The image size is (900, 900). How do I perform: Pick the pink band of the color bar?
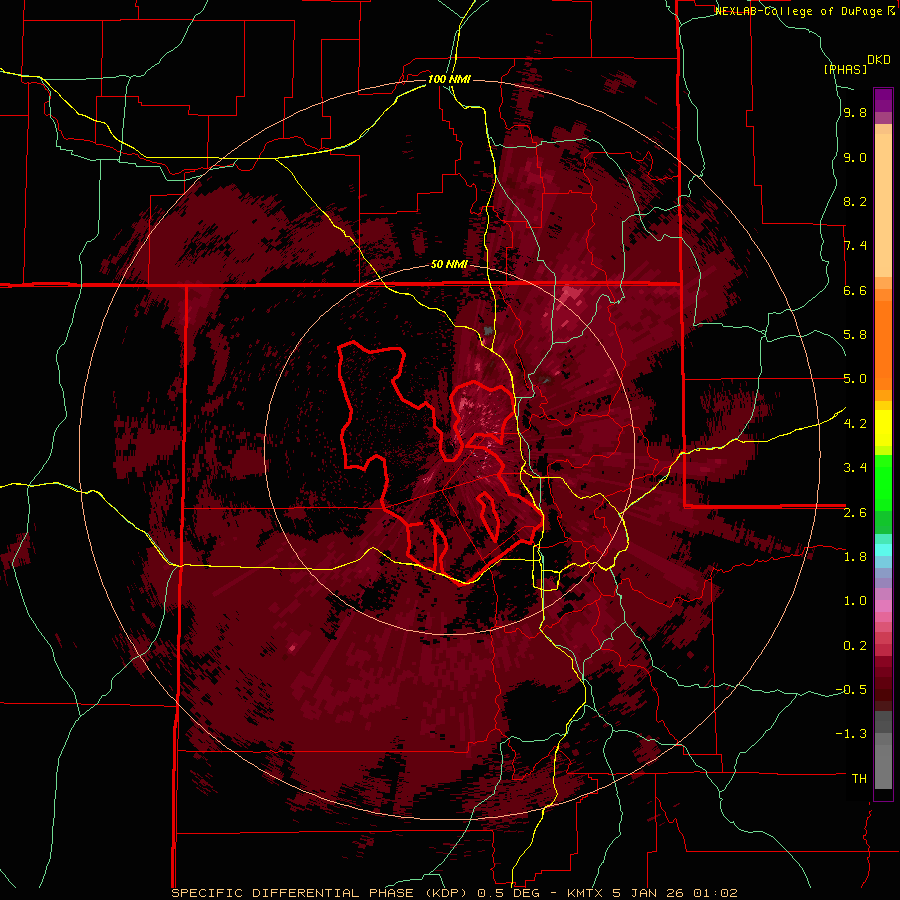click(x=883, y=606)
